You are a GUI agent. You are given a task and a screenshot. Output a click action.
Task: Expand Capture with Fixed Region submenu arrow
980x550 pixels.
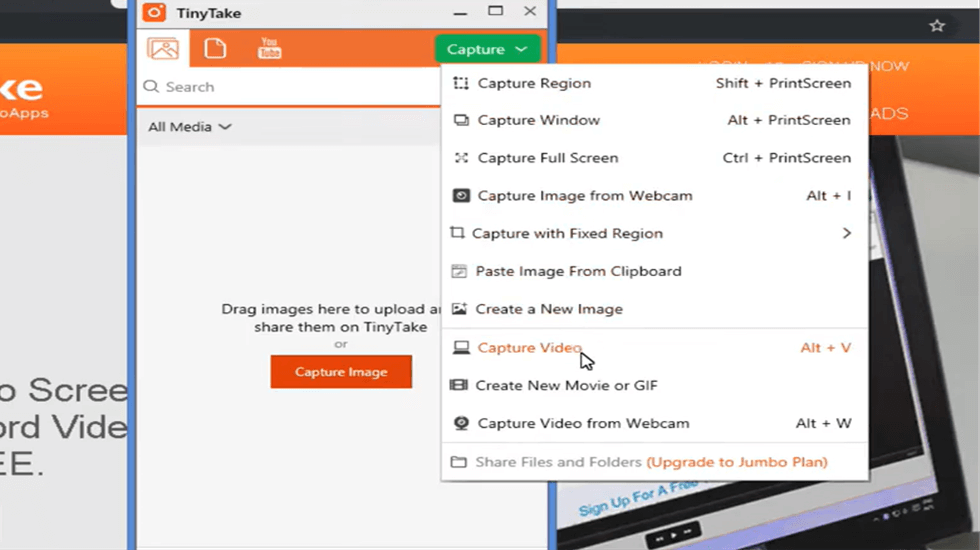[x=847, y=233]
